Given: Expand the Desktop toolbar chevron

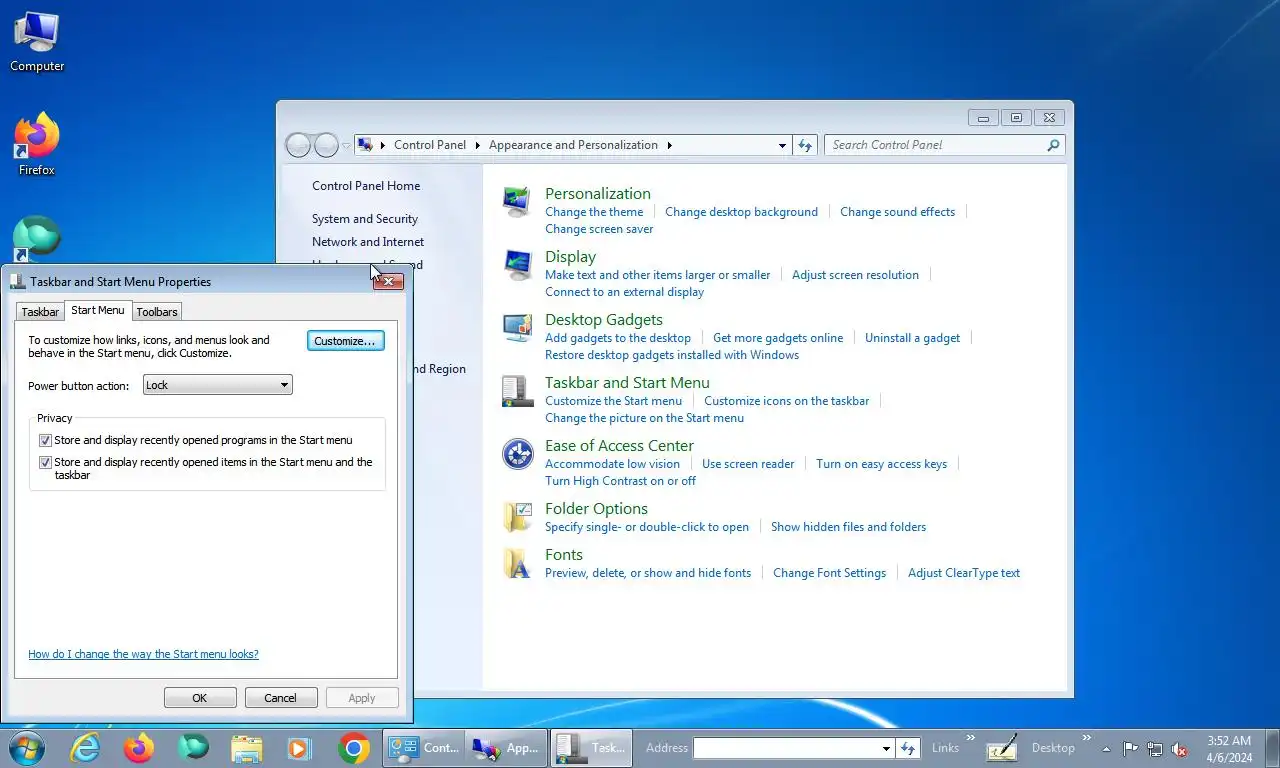Looking at the screenshot, I should 1085,740.
